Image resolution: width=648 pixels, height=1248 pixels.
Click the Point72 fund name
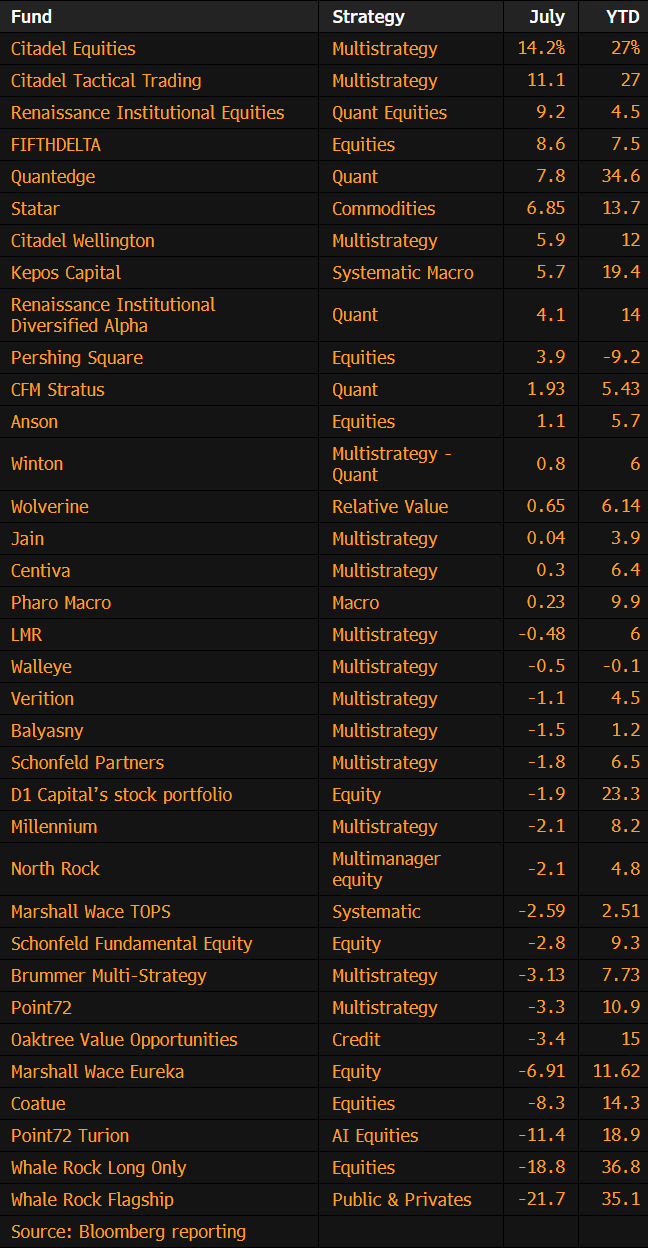42,1008
